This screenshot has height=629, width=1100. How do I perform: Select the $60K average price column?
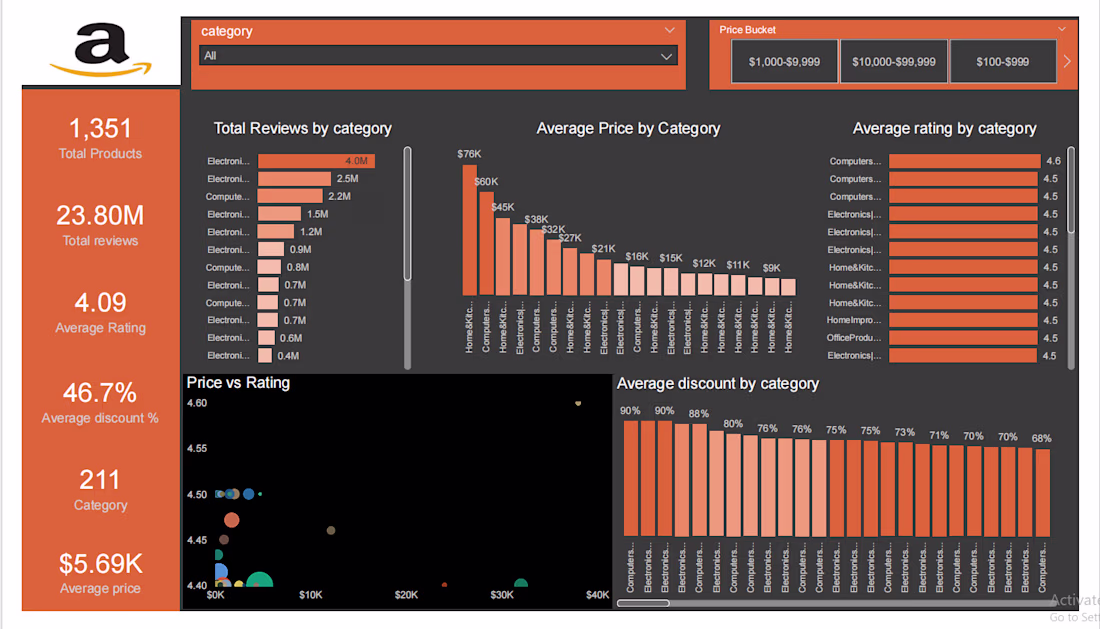point(486,243)
